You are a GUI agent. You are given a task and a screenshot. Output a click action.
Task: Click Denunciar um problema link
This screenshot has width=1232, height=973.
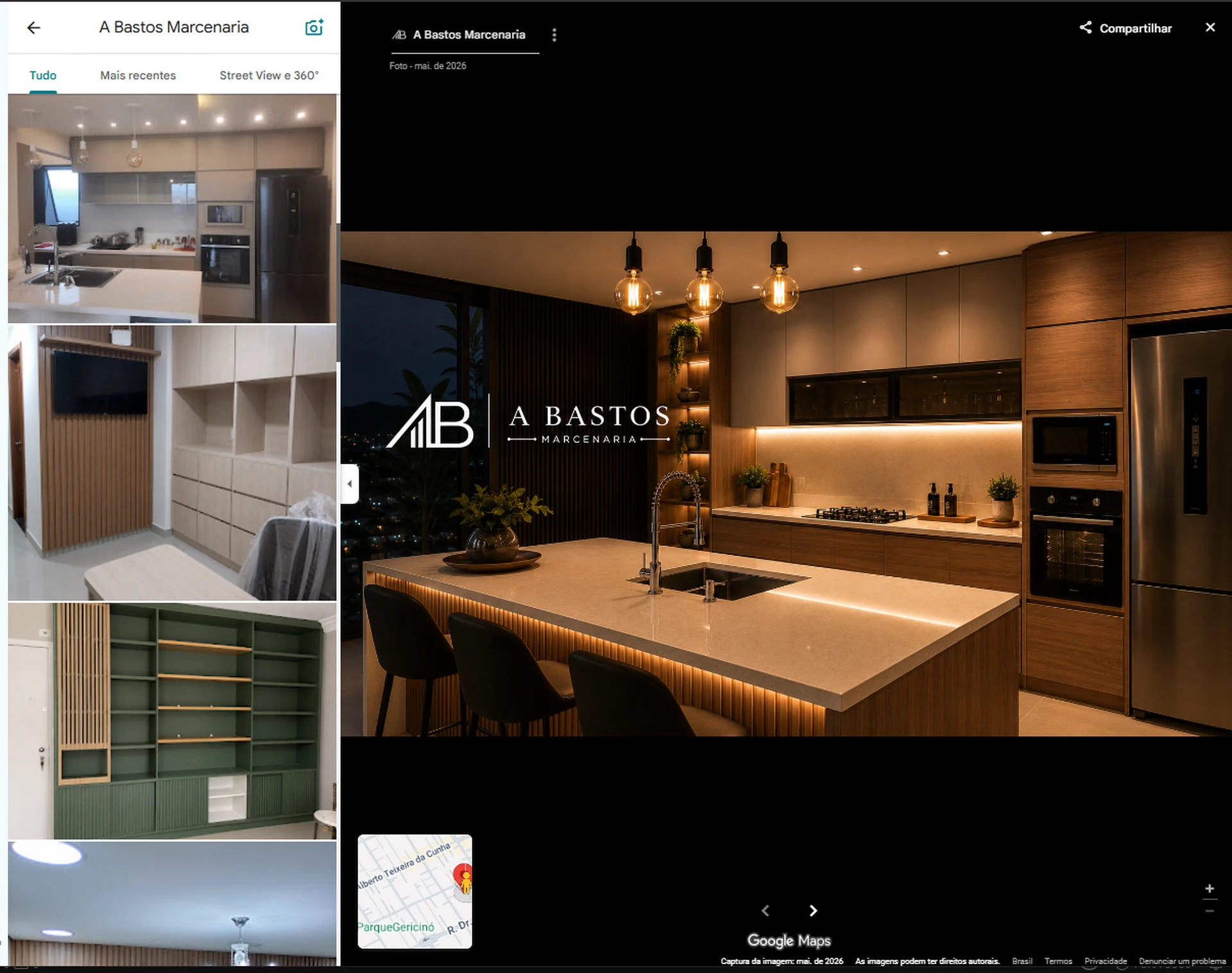tap(1182, 961)
